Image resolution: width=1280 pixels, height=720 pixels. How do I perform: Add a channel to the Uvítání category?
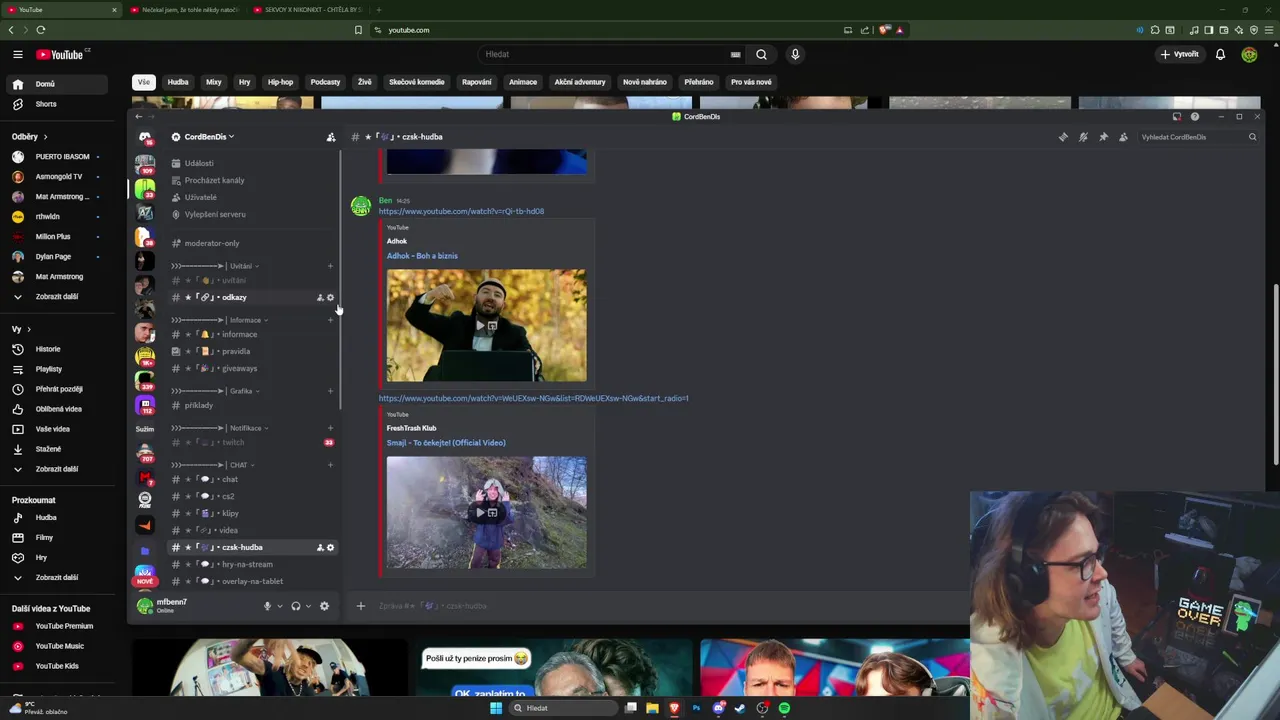pyautogui.click(x=331, y=266)
